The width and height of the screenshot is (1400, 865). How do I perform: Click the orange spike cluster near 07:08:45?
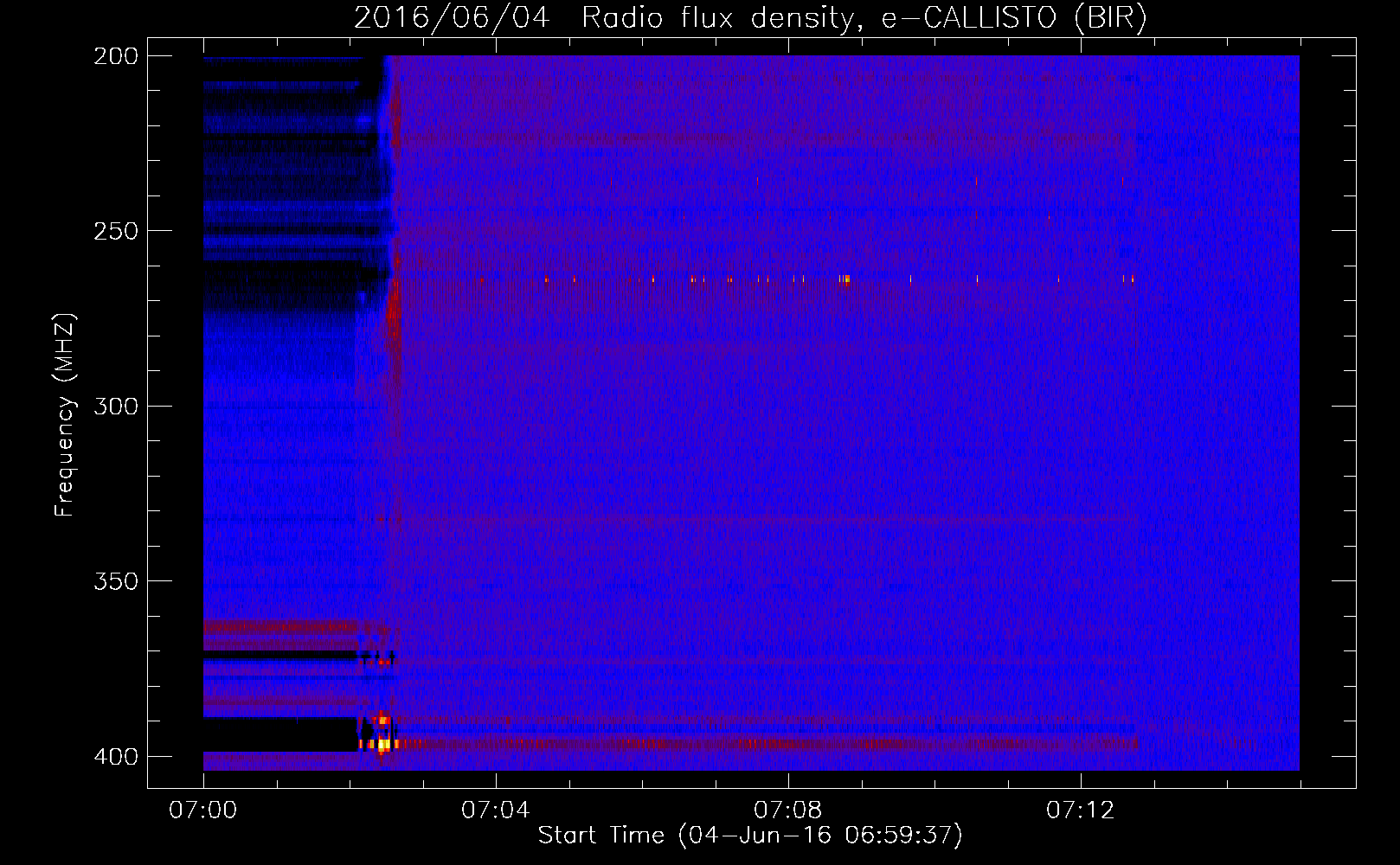[x=844, y=279]
